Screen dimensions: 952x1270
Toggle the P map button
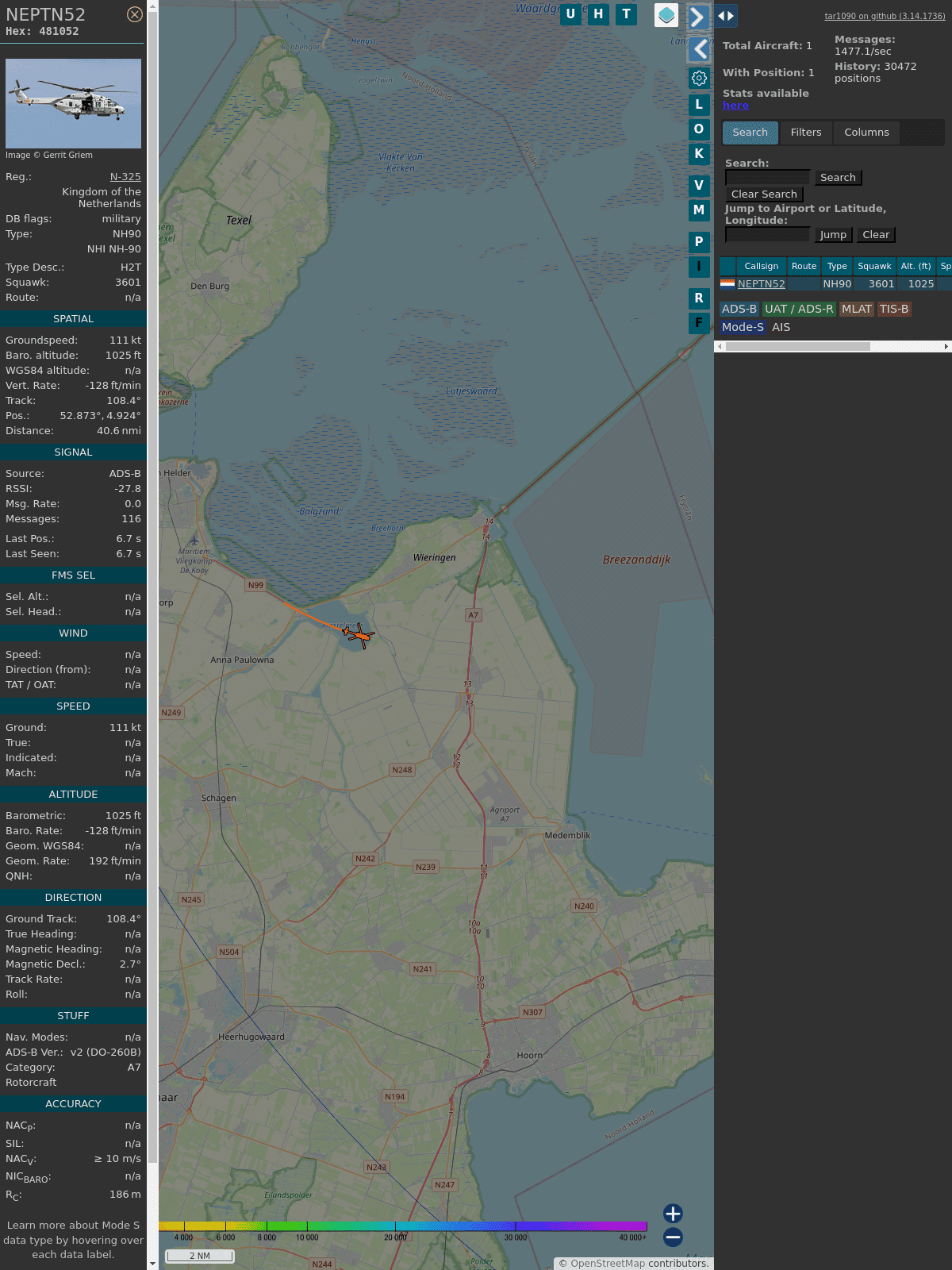[x=699, y=242]
